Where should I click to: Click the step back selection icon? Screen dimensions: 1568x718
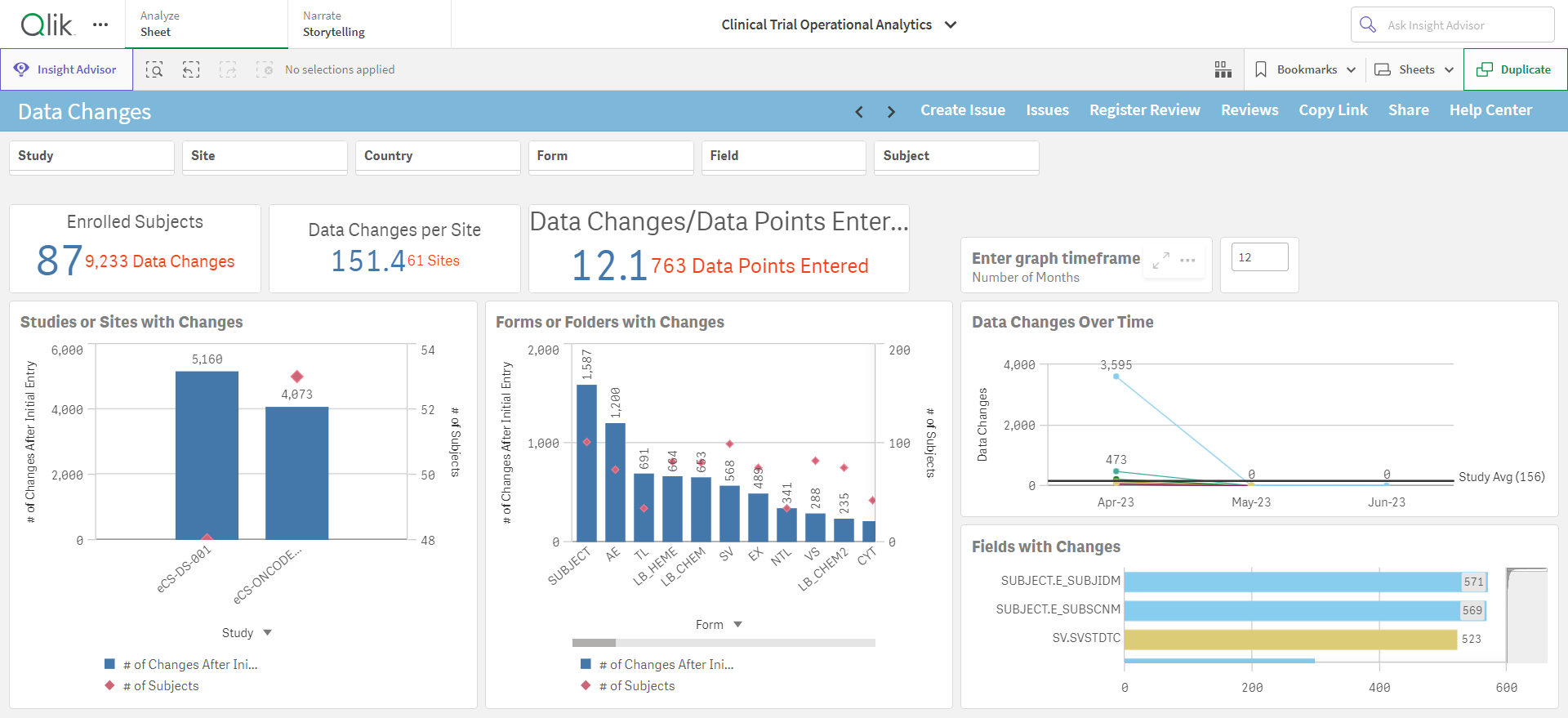[191, 69]
